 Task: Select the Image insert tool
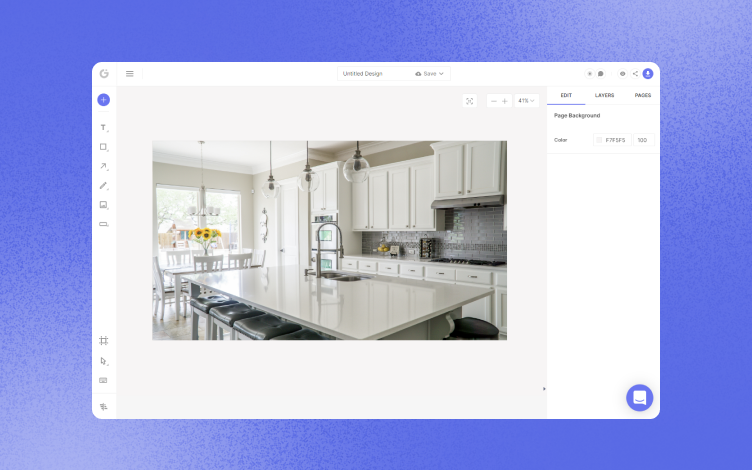pos(104,205)
